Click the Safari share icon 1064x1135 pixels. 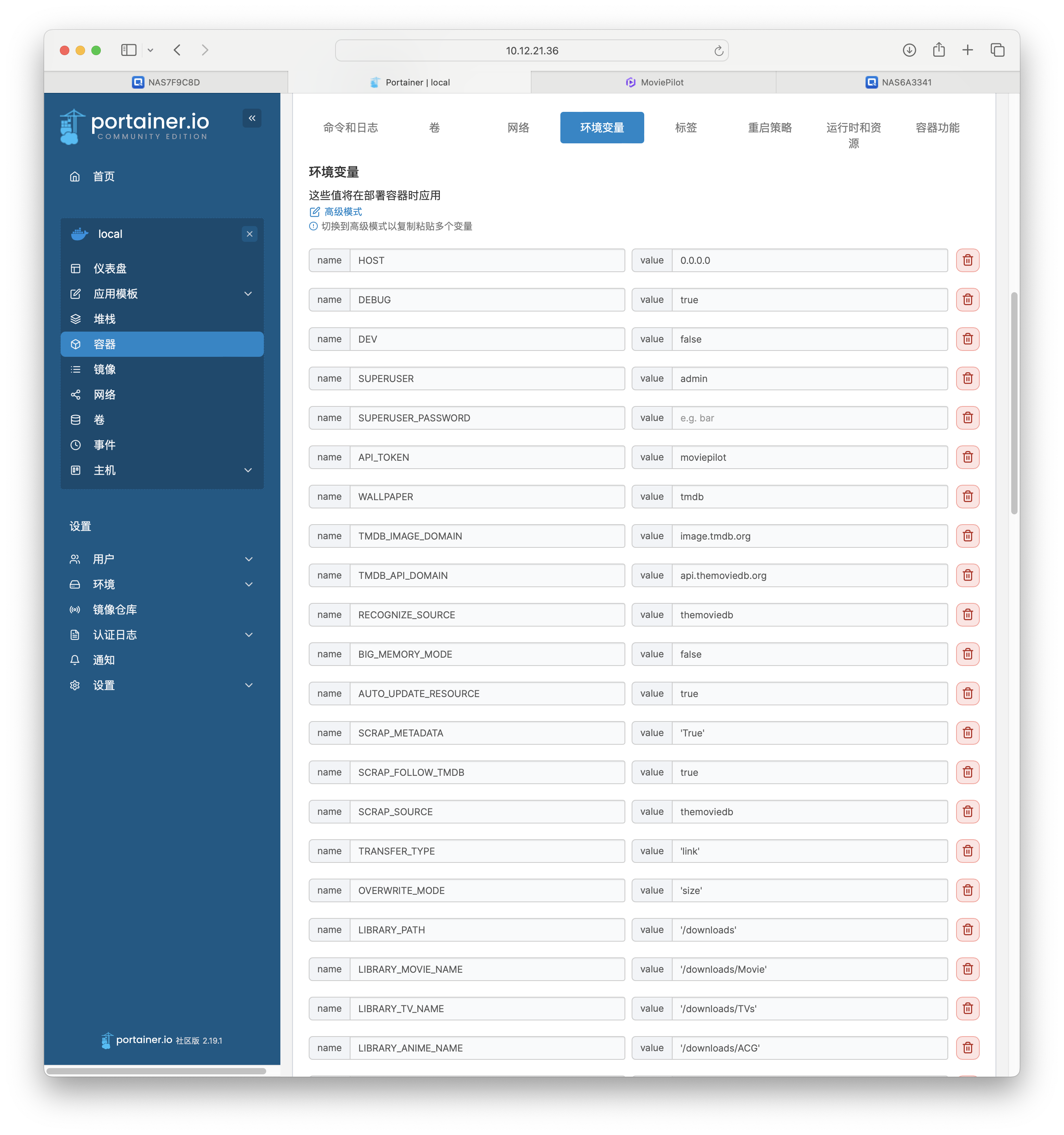coord(938,50)
